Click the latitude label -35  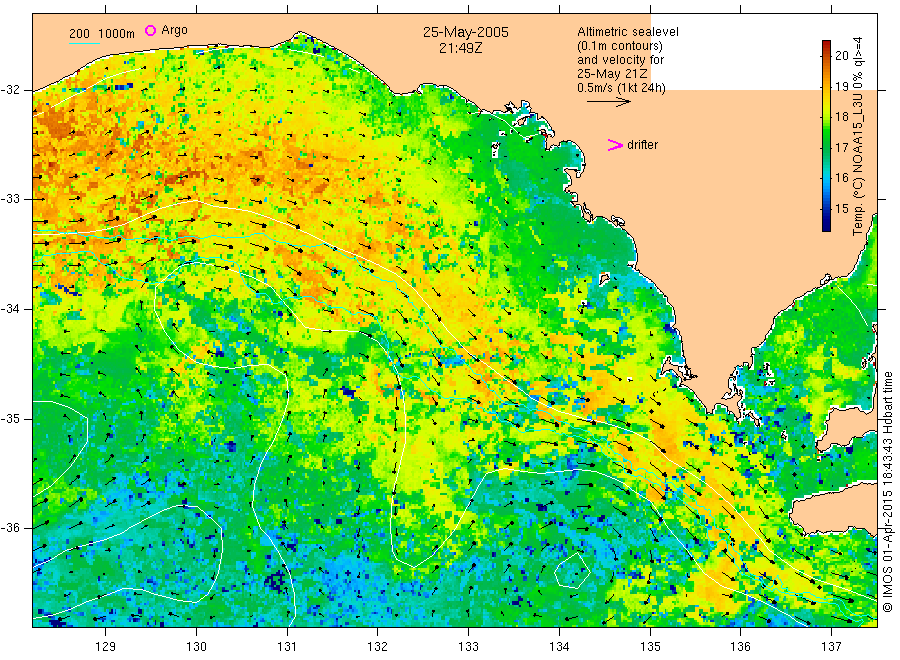[10, 418]
